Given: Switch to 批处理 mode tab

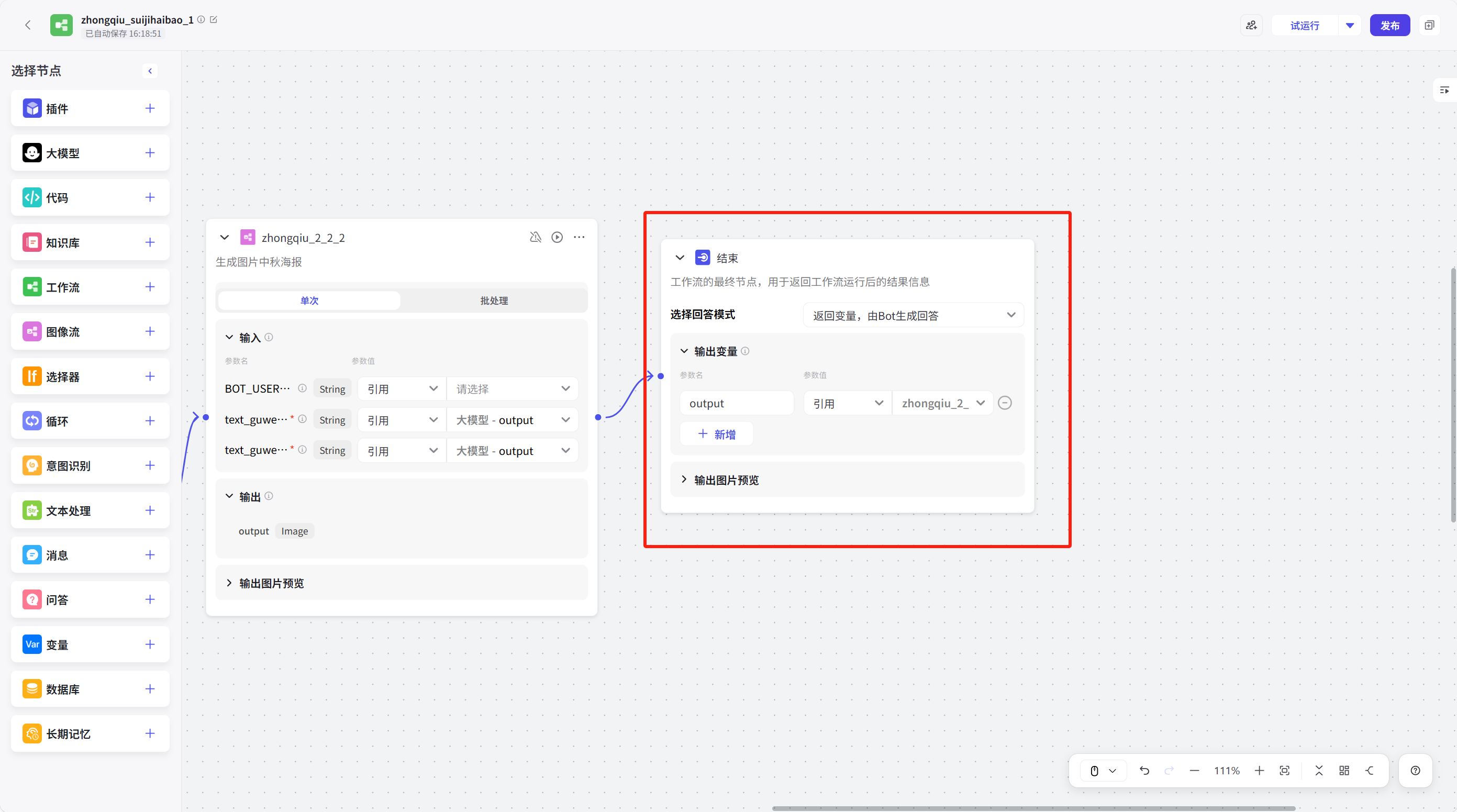Looking at the screenshot, I should [494, 301].
